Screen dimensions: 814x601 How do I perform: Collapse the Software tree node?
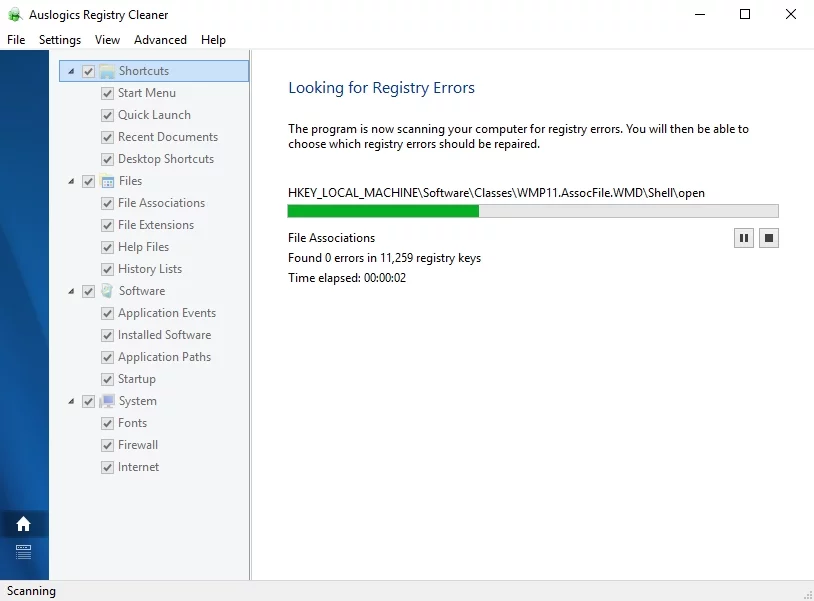pyautogui.click(x=71, y=291)
